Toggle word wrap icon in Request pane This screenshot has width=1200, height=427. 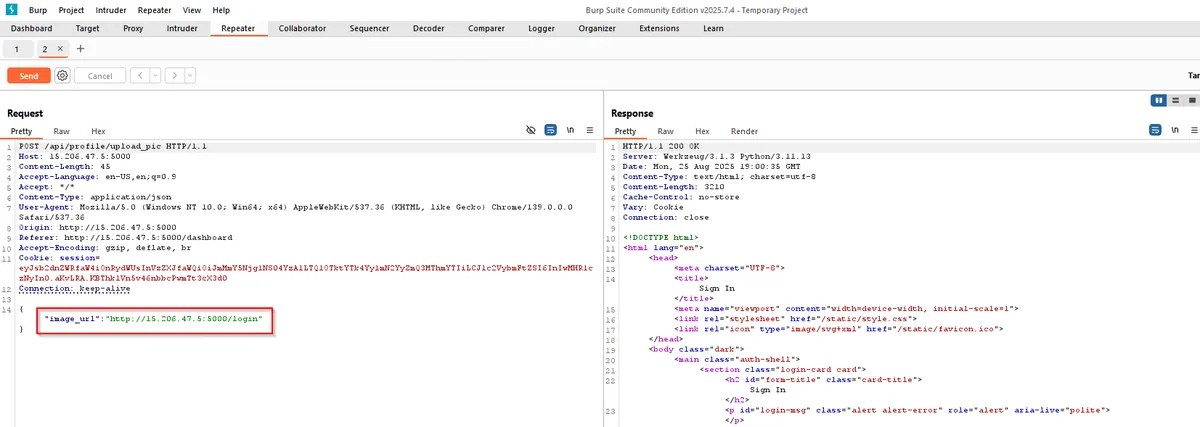[551, 131]
